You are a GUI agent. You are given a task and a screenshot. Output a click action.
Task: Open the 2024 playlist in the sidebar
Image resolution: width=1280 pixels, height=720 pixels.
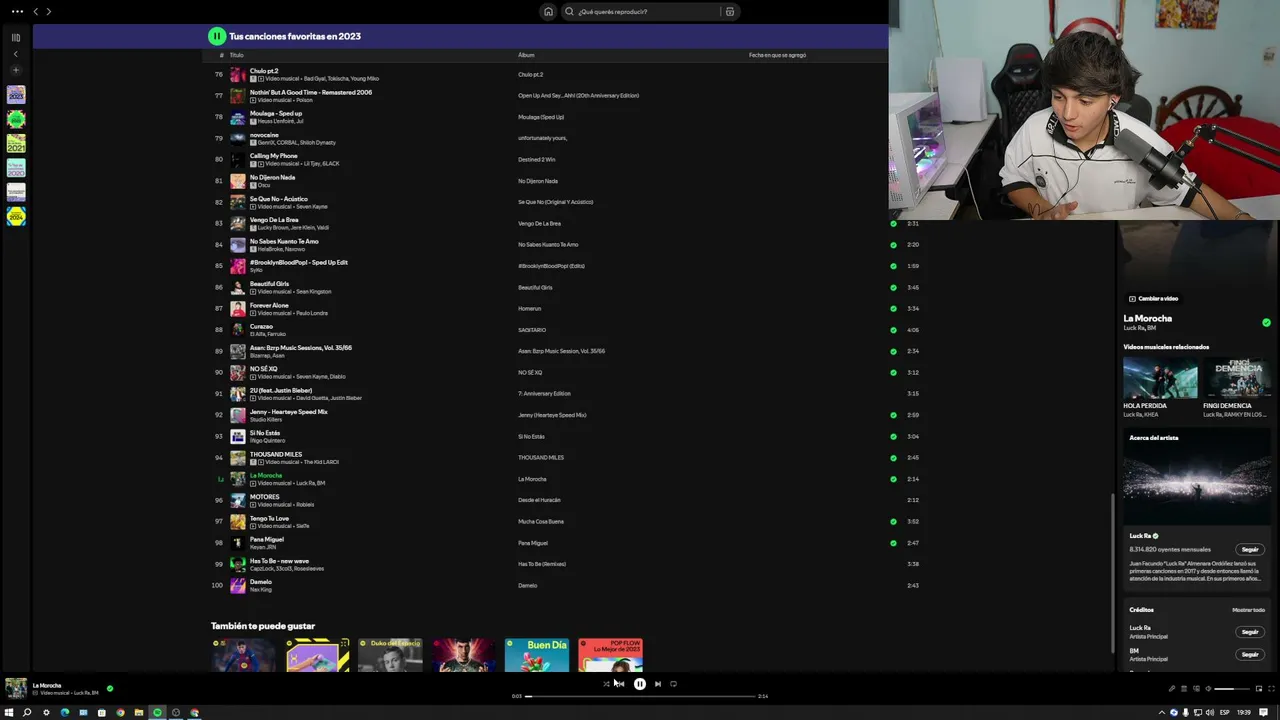(16, 217)
